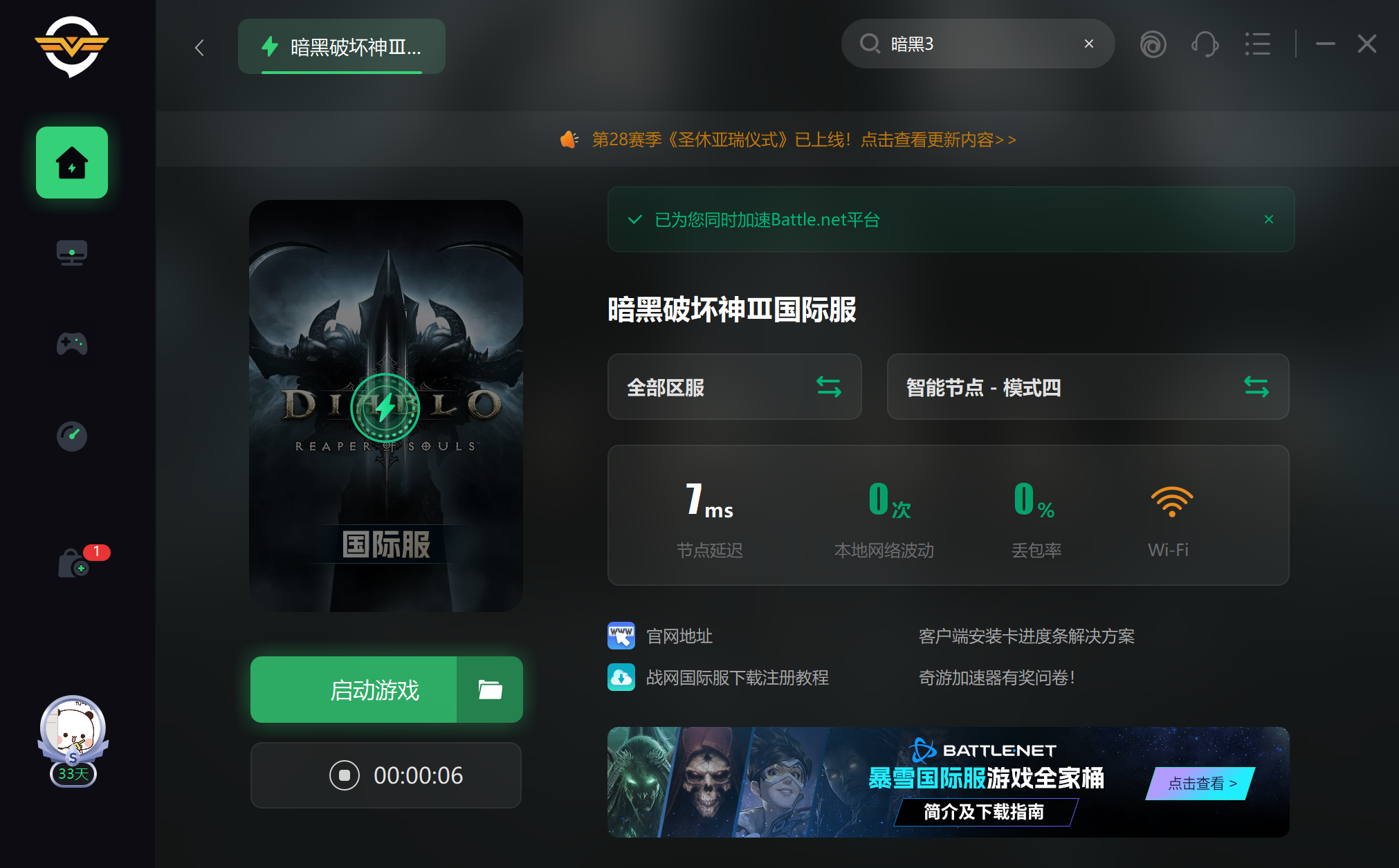The height and width of the screenshot is (868, 1399).
Task: Open the speedometer speed test icon
Action: click(x=72, y=436)
